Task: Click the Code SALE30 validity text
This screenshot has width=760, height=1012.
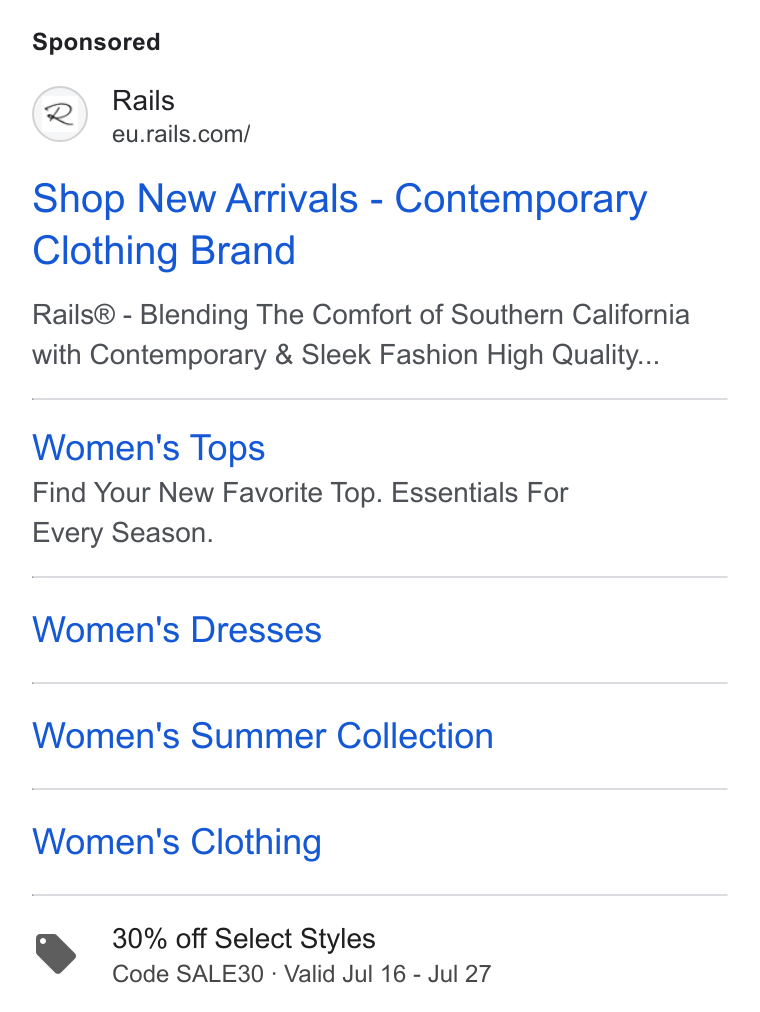Action: 301,974
